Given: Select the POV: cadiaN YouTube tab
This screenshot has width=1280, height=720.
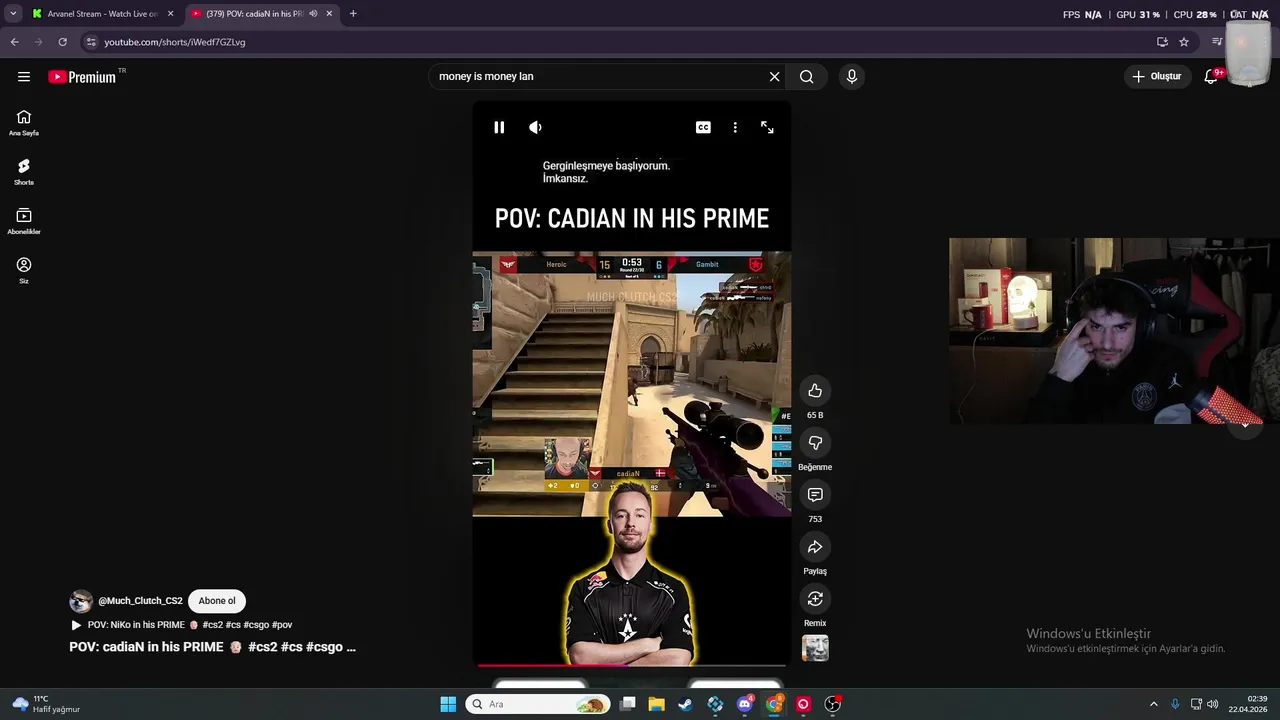Looking at the screenshot, I should (x=253, y=14).
